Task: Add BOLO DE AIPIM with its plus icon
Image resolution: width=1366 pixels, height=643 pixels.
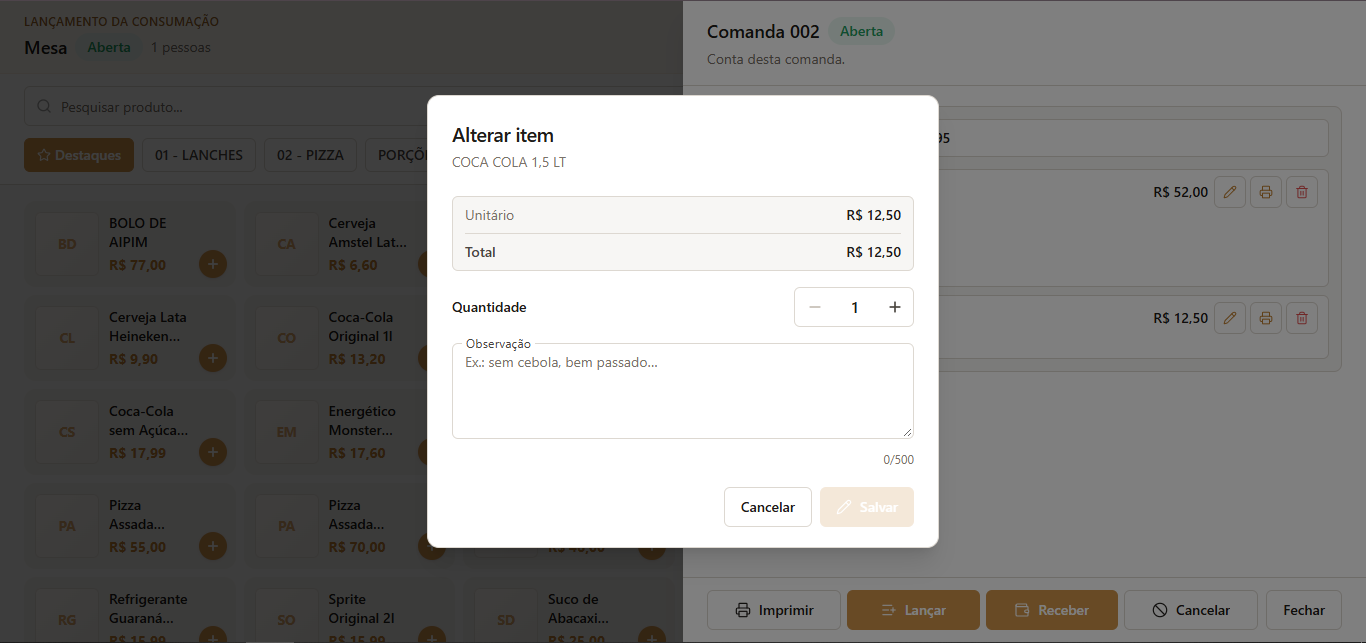Action: pyautogui.click(x=213, y=265)
